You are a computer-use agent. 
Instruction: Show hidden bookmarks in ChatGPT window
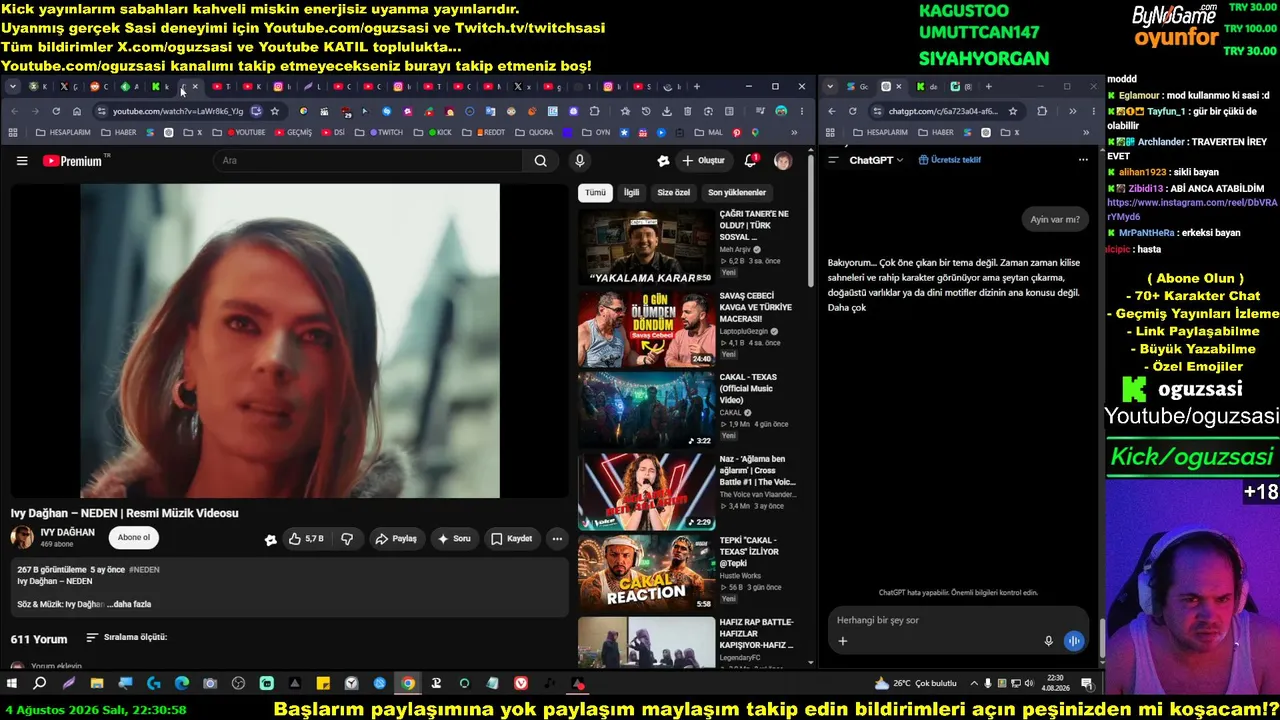click(x=1085, y=132)
